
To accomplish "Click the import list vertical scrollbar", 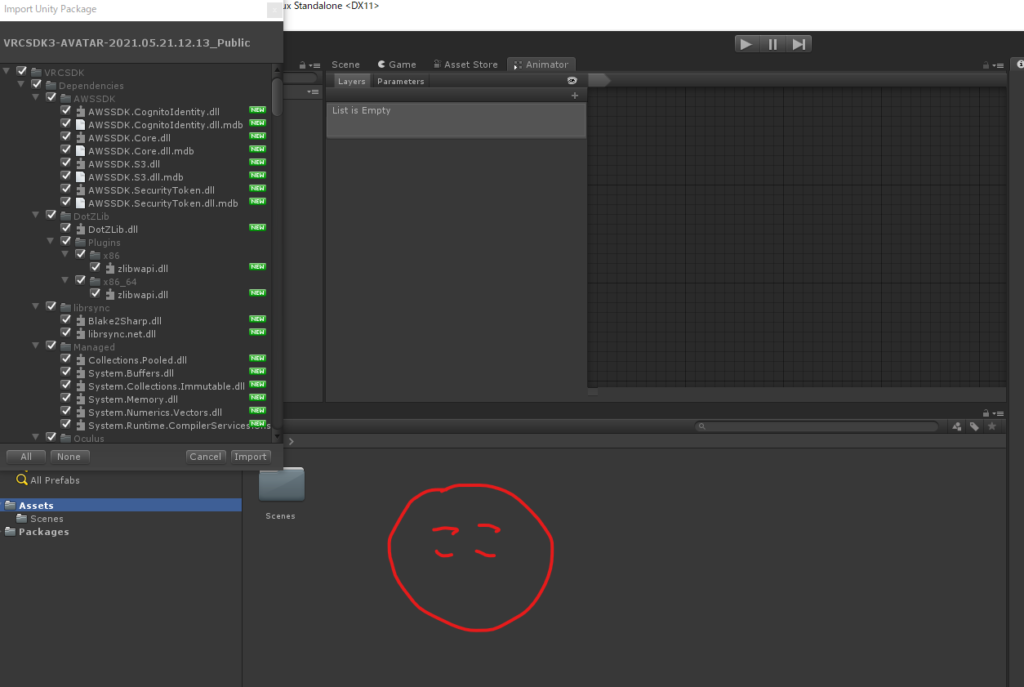I will (277, 97).
